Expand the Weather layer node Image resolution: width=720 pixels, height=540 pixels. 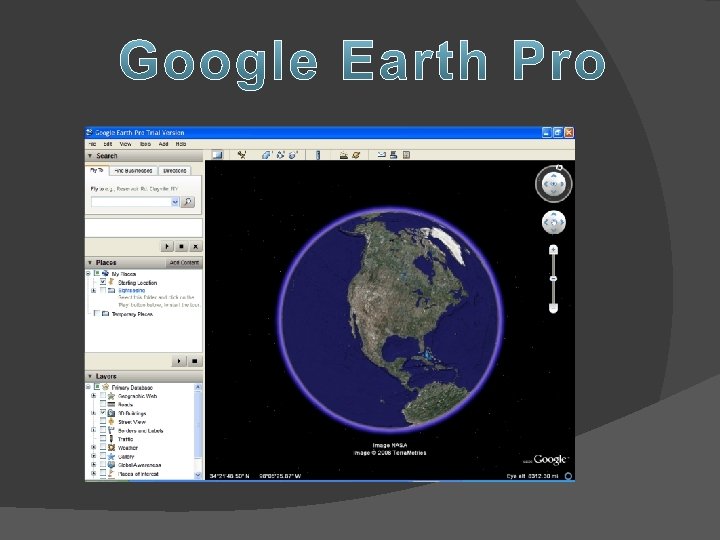94,447
